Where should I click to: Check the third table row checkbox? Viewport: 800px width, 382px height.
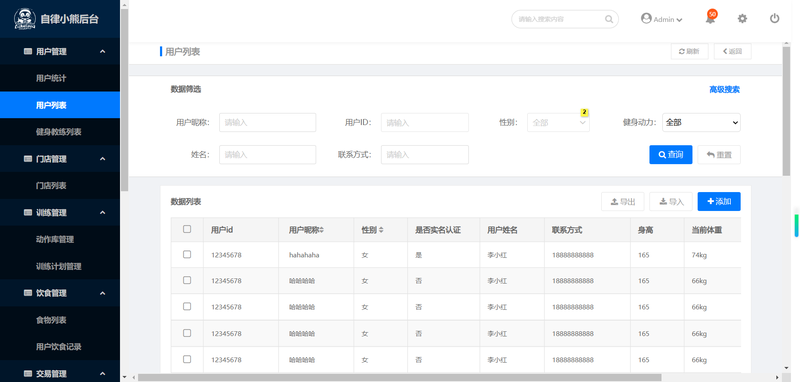pos(187,307)
